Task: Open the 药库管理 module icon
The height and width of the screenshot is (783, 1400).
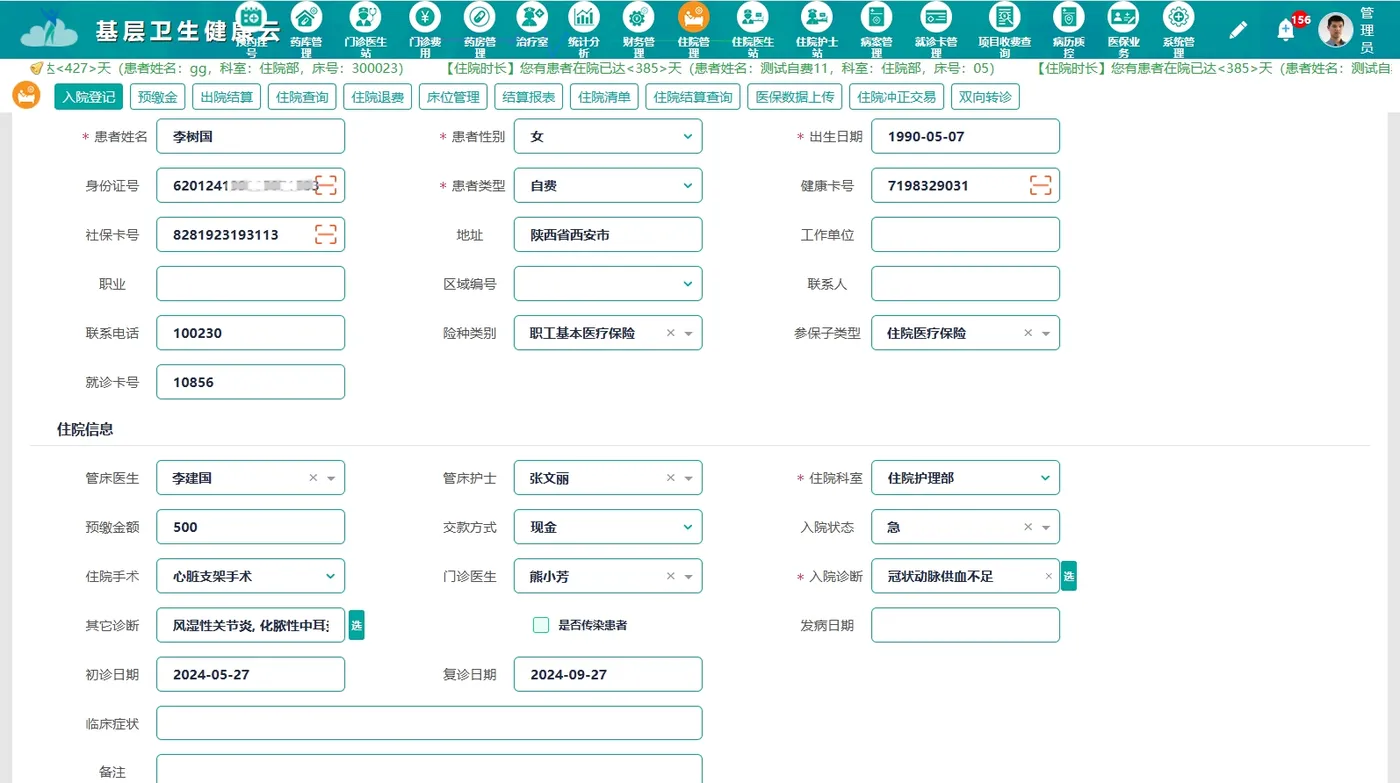Action: tap(307, 17)
